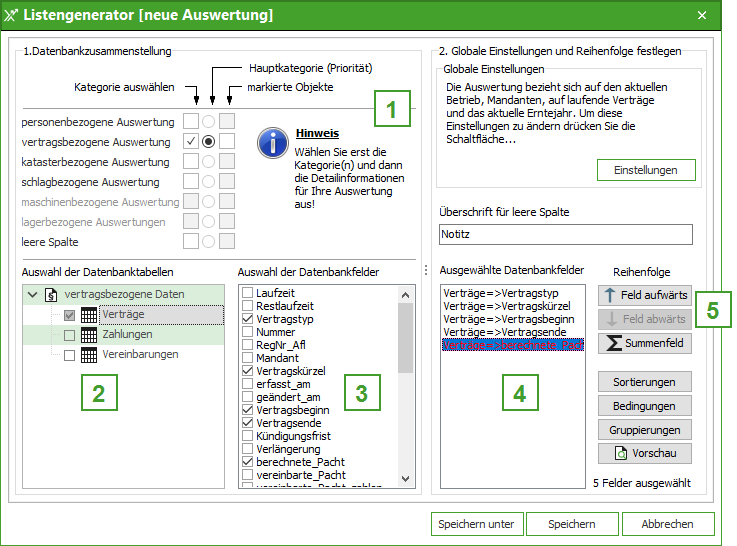Open the Einstellungen global settings
The image size is (737, 546).
[x=645, y=170]
